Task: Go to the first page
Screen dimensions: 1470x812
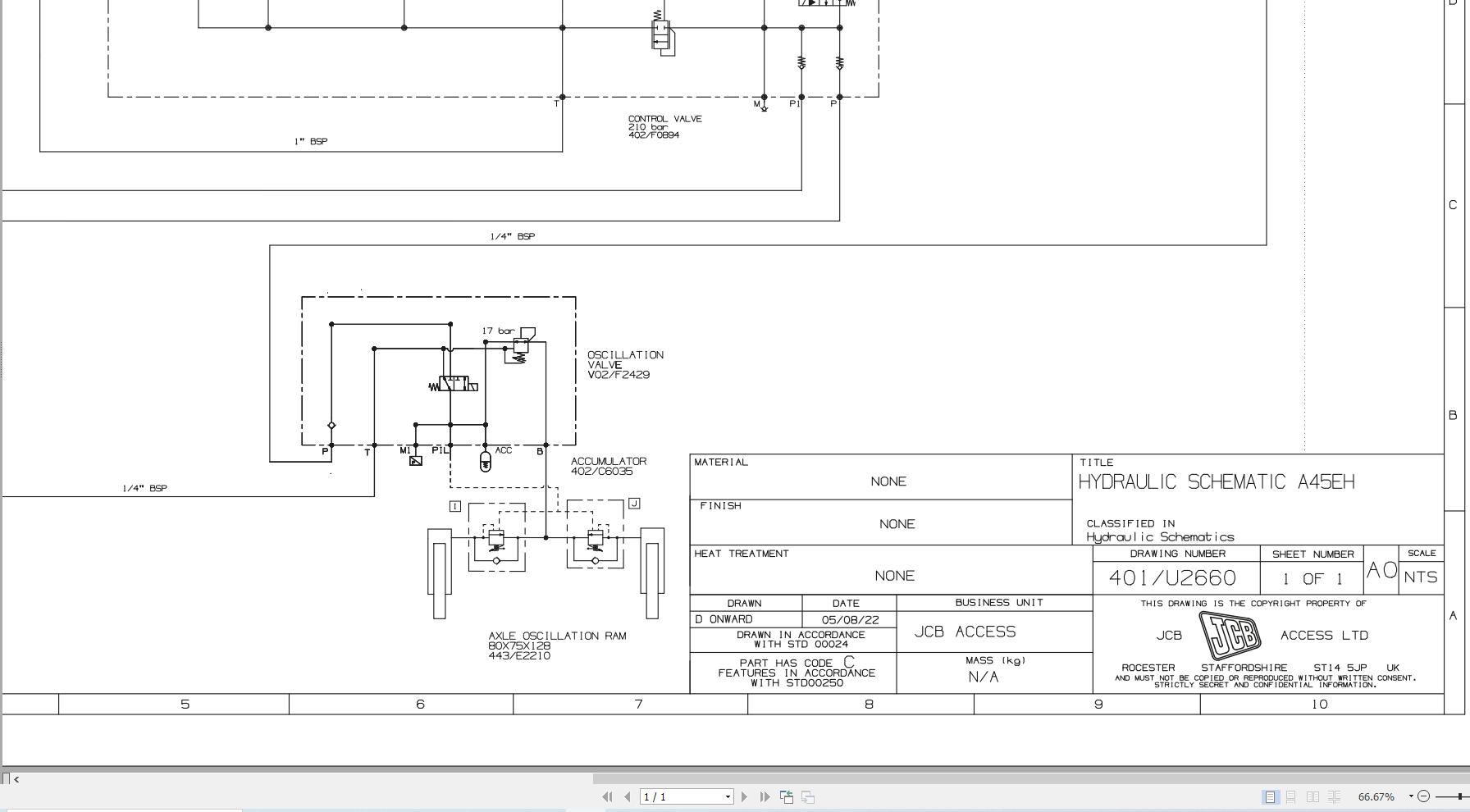Action: (607, 796)
